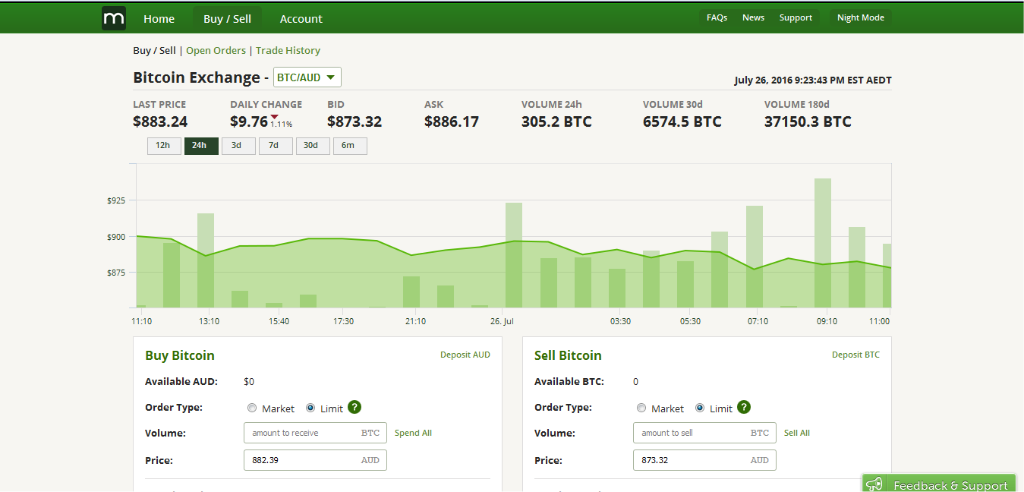Set chart range to 7d
Image resolution: width=1024 pixels, height=492 pixels.
tap(275, 146)
